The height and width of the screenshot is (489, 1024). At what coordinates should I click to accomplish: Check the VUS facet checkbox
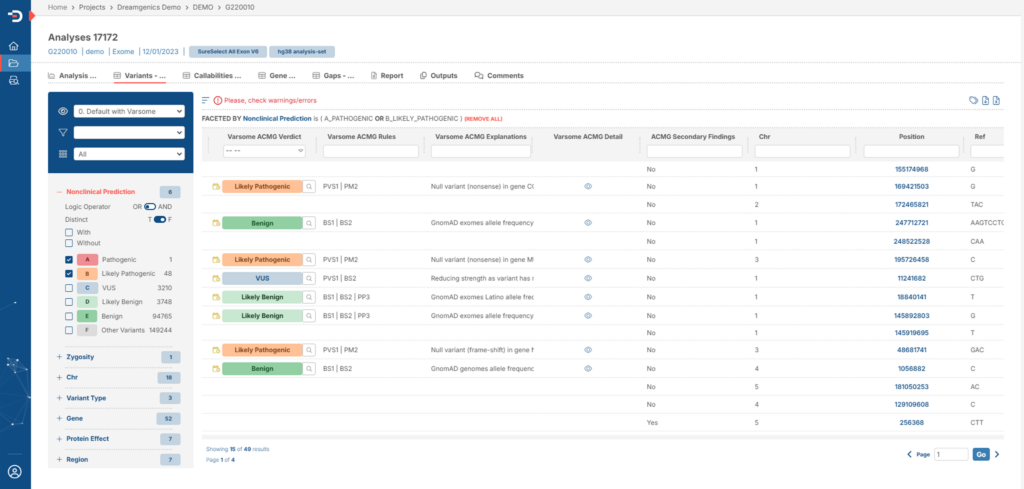[x=69, y=288]
